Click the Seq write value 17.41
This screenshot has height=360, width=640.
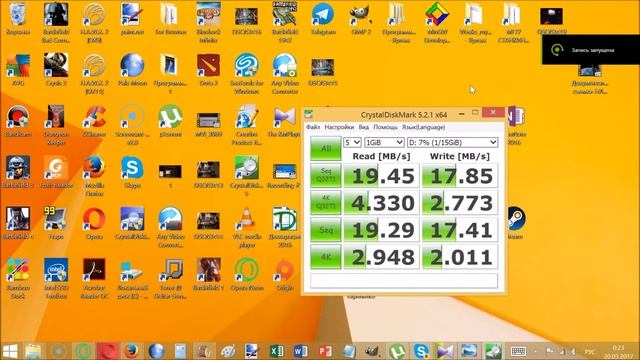pyautogui.click(x=460, y=230)
